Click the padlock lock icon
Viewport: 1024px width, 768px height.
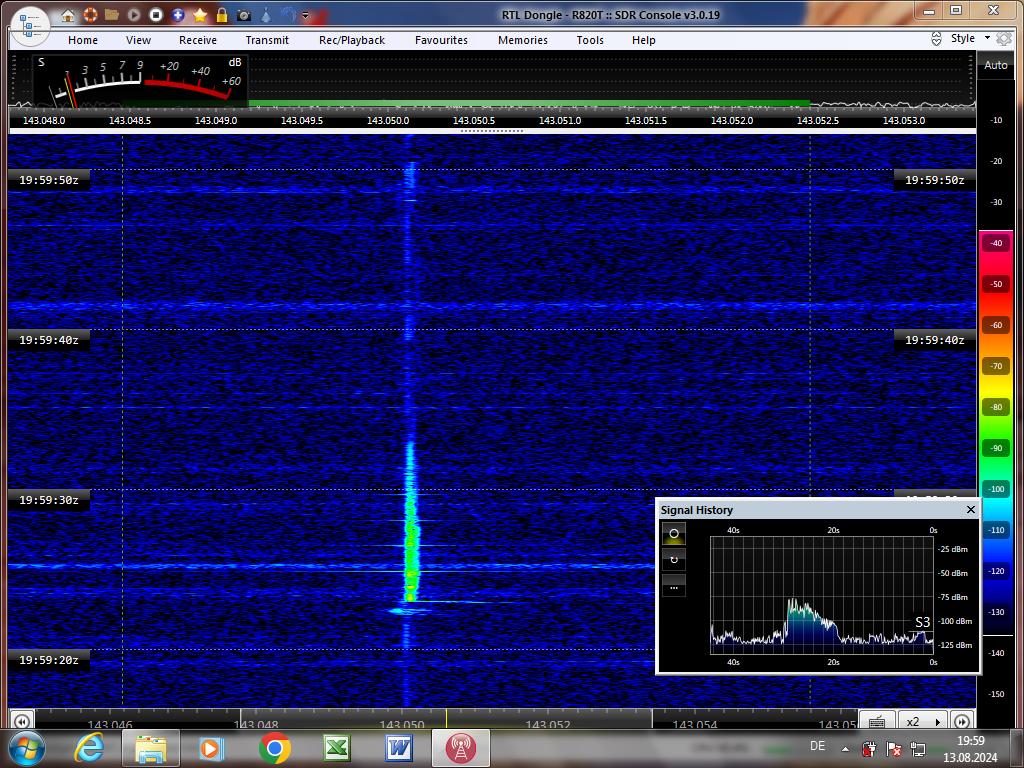click(222, 14)
